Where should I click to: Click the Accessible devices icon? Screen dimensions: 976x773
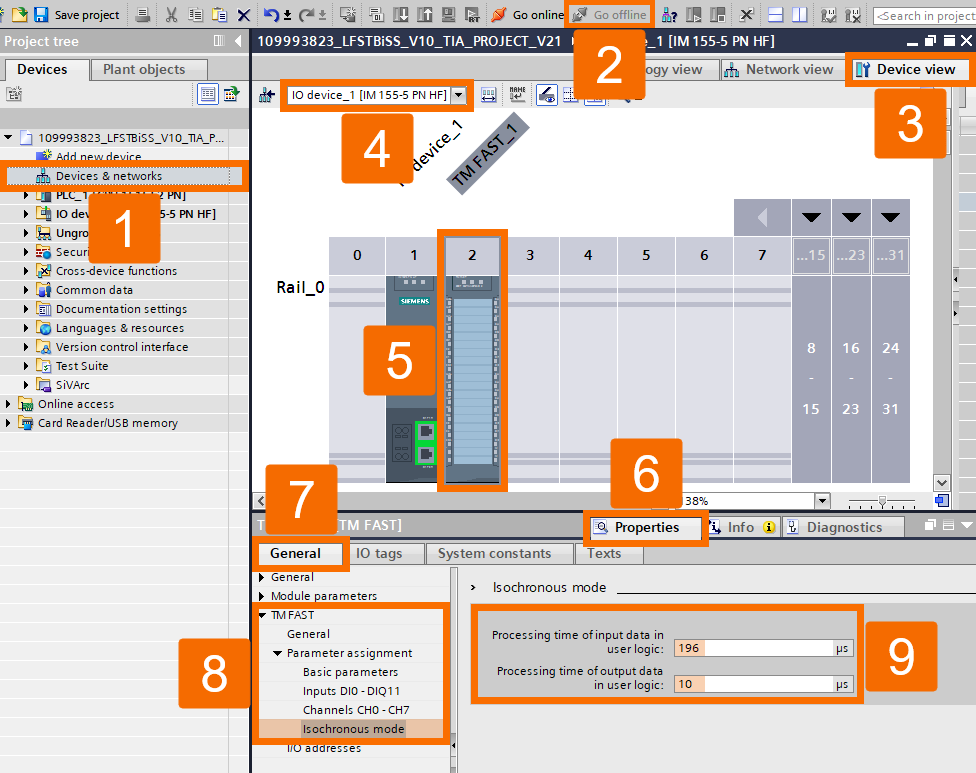point(669,14)
